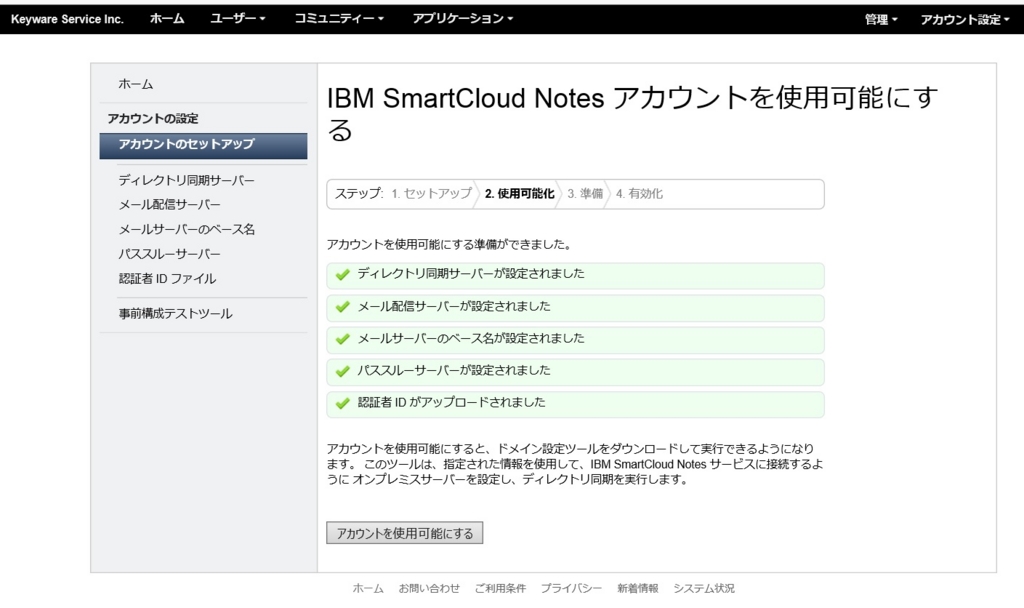The image size is (1024, 608).
Task: Open footer お問い合わせ link
Action: (x=429, y=588)
